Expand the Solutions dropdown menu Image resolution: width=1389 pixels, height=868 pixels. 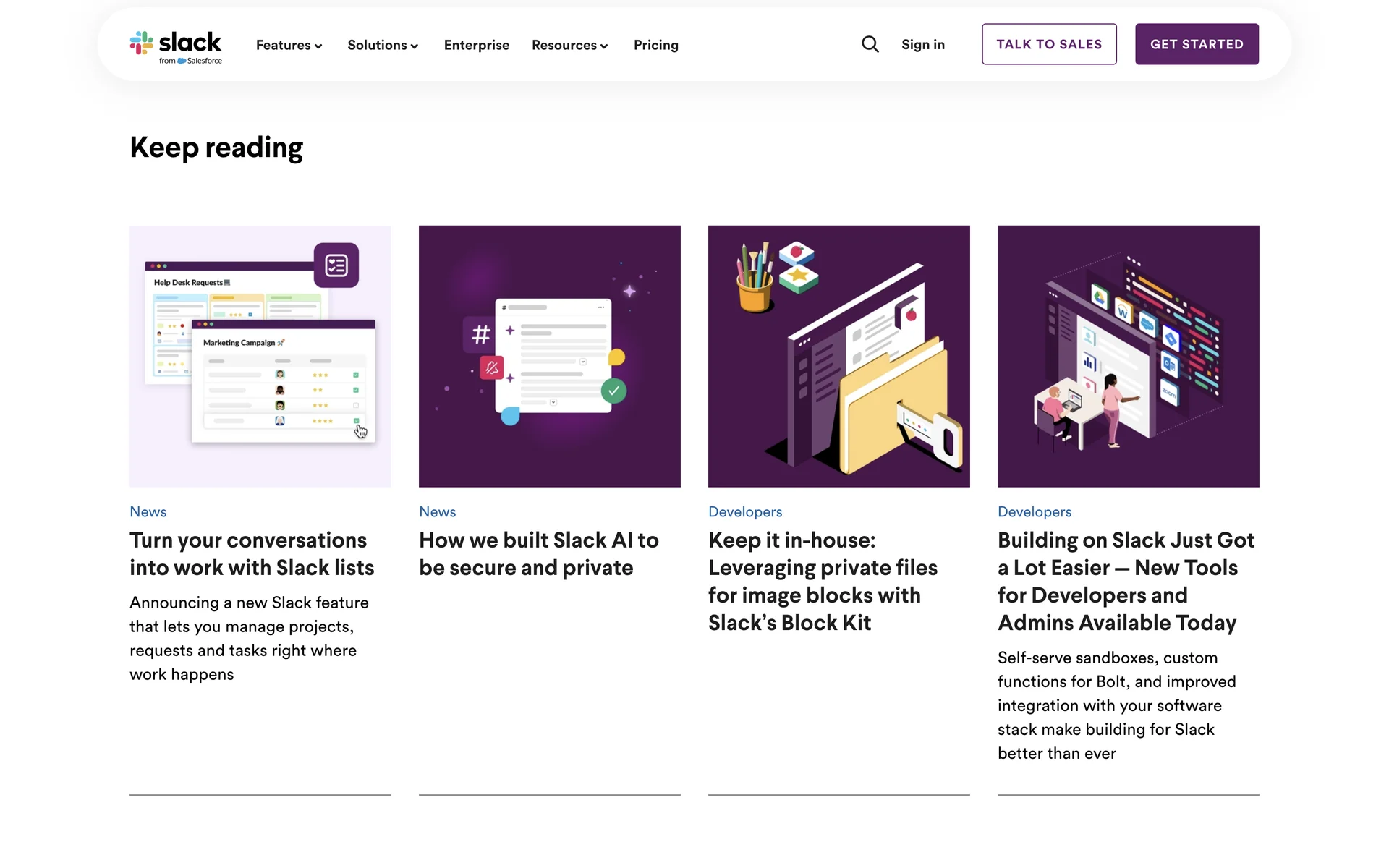pos(382,45)
